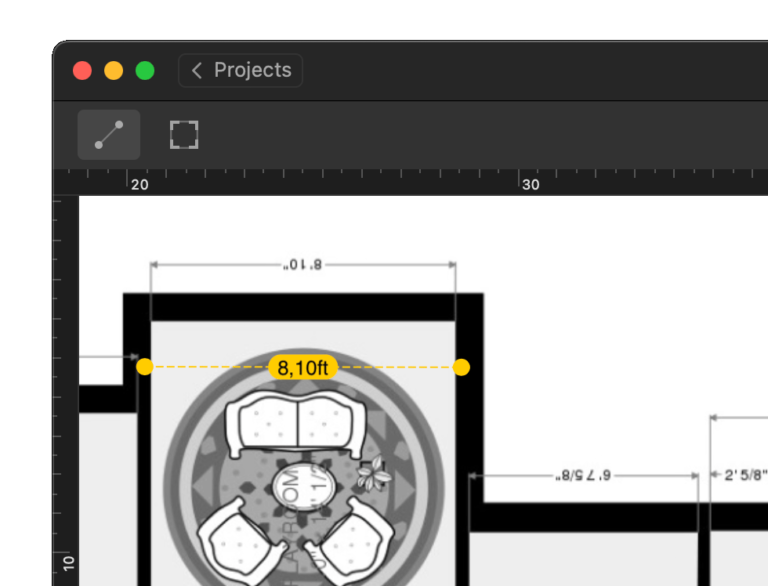Select the rectangular area selection tool
Viewport: 768px width, 586px height.
(184, 135)
